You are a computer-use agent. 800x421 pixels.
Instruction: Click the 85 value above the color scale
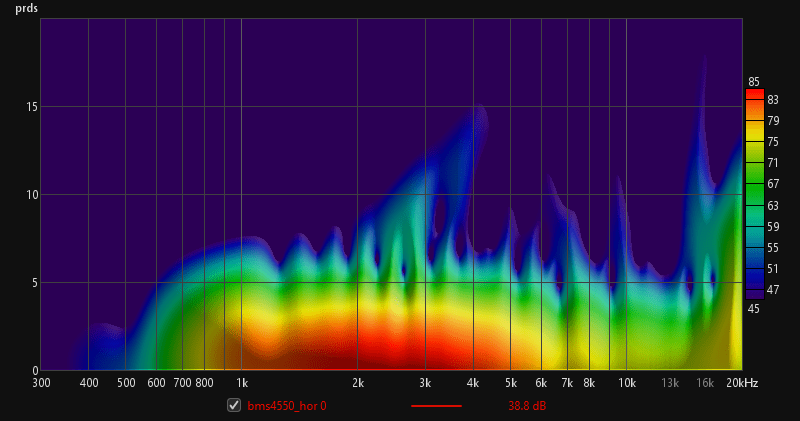pyautogui.click(x=754, y=82)
